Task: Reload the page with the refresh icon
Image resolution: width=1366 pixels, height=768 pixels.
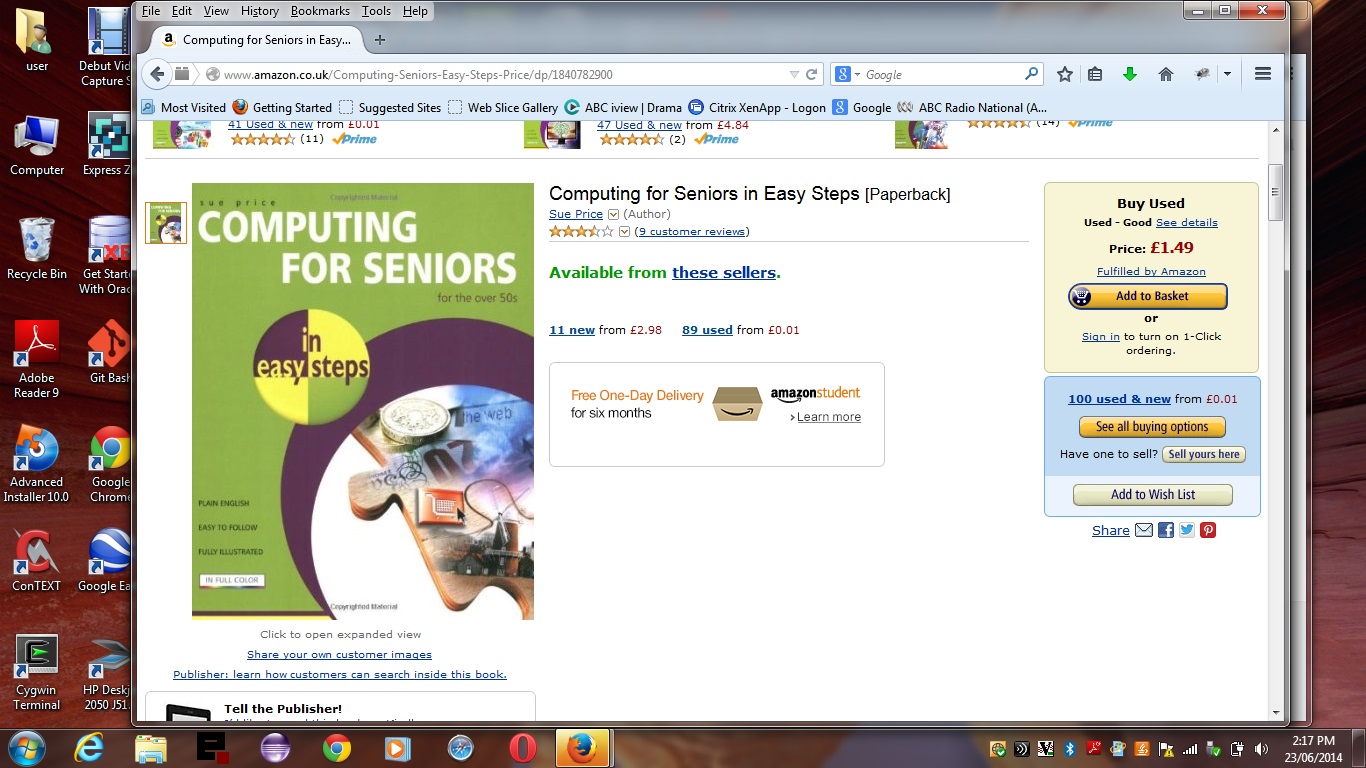Action: 812,74
